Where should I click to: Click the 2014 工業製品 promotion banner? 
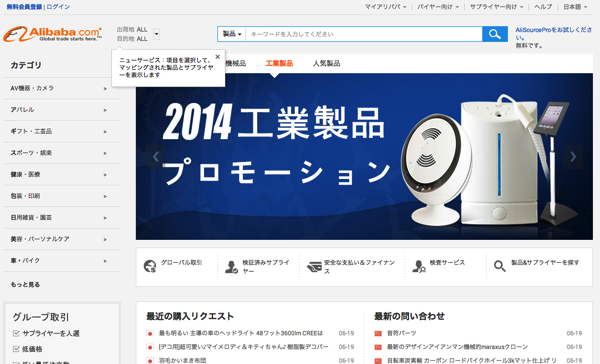(x=364, y=157)
